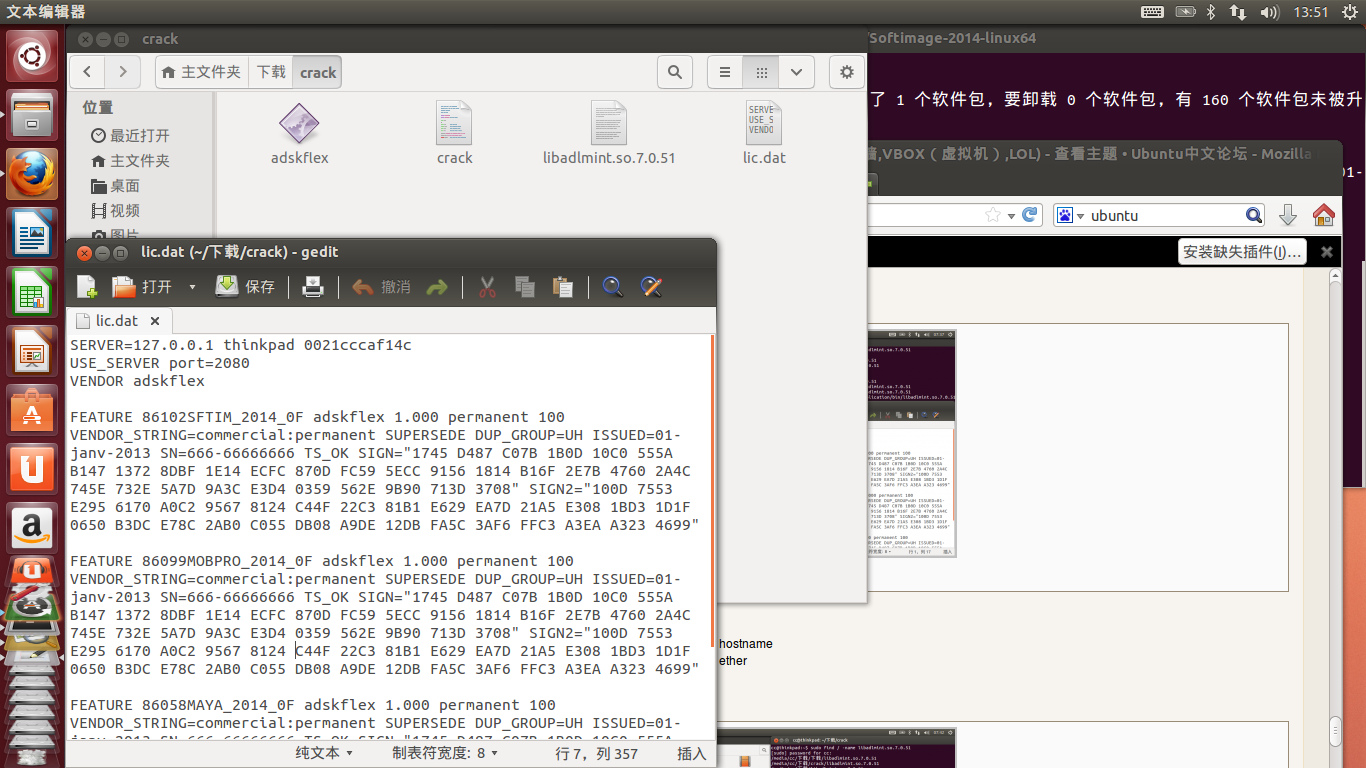Reload the page in Firefox
This screenshot has width=1366, height=768.
coord(1030,215)
